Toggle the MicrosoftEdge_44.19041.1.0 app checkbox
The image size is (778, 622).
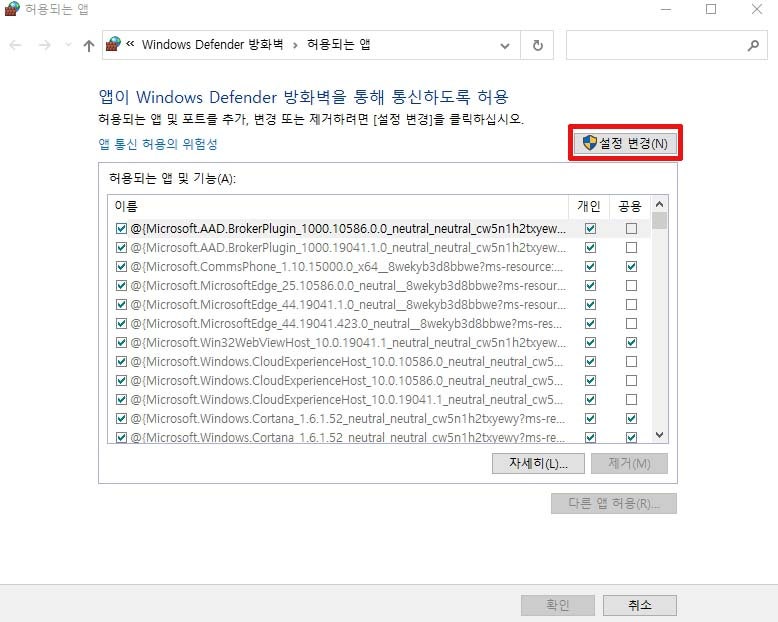coord(121,305)
